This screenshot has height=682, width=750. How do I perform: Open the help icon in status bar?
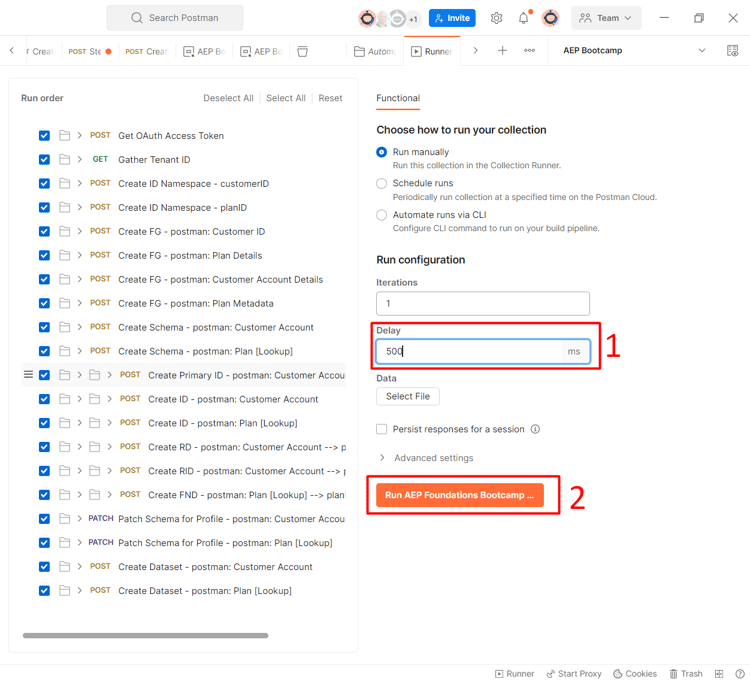739,673
